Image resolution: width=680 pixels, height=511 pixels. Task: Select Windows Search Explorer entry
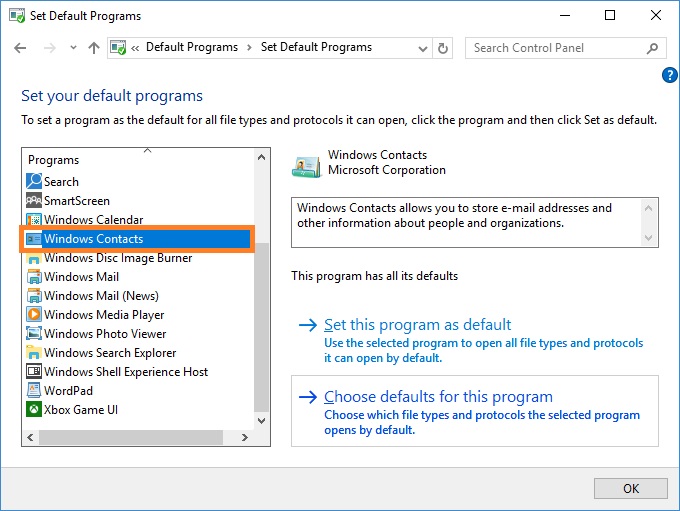tap(110, 353)
